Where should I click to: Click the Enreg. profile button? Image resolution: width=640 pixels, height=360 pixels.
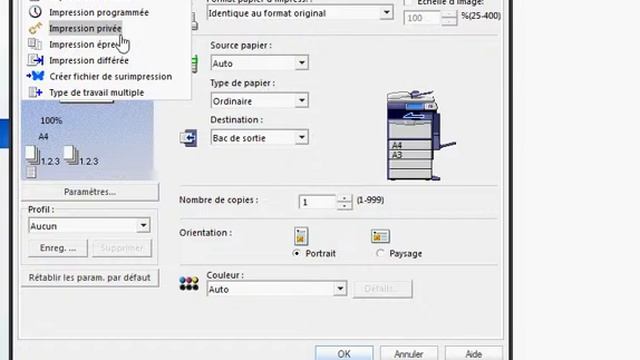pos(58,248)
